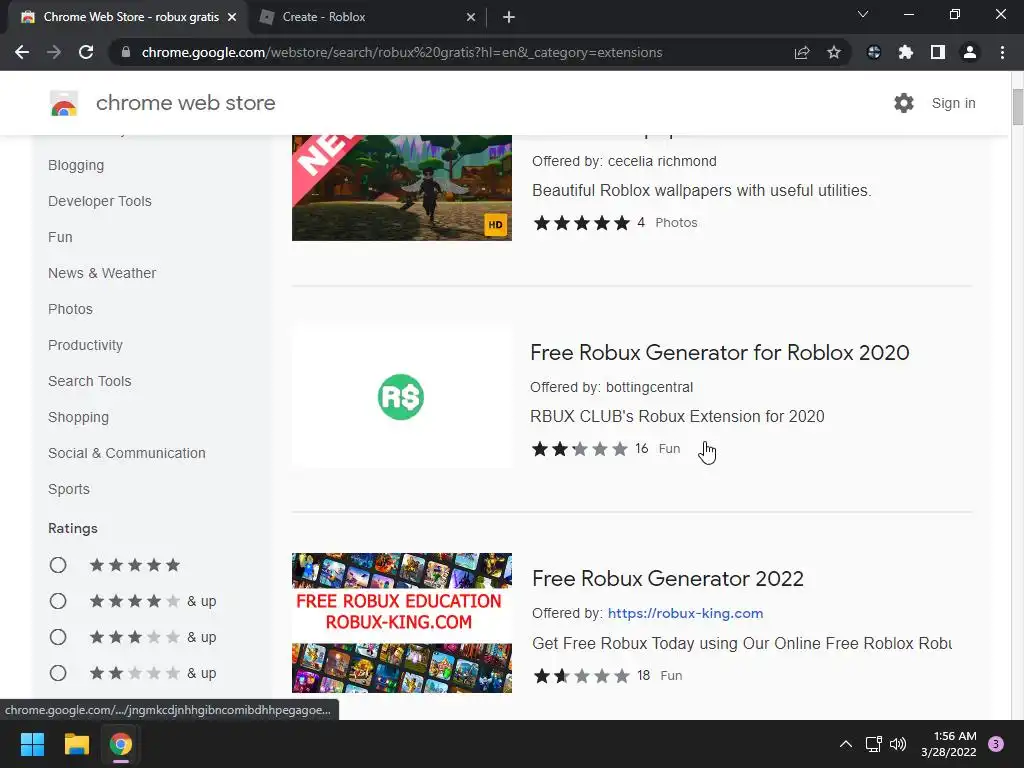Click 'Offered by: bottingcentral' text
Viewport: 1024px width, 768px height.
click(x=611, y=387)
